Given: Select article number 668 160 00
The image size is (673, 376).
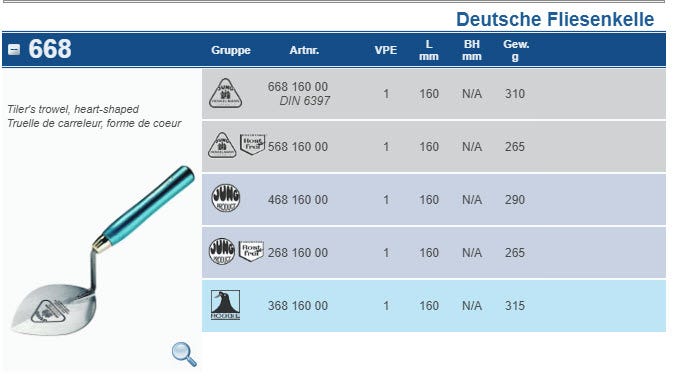Looking at the screenshot, I should click(x=298, y=87).
